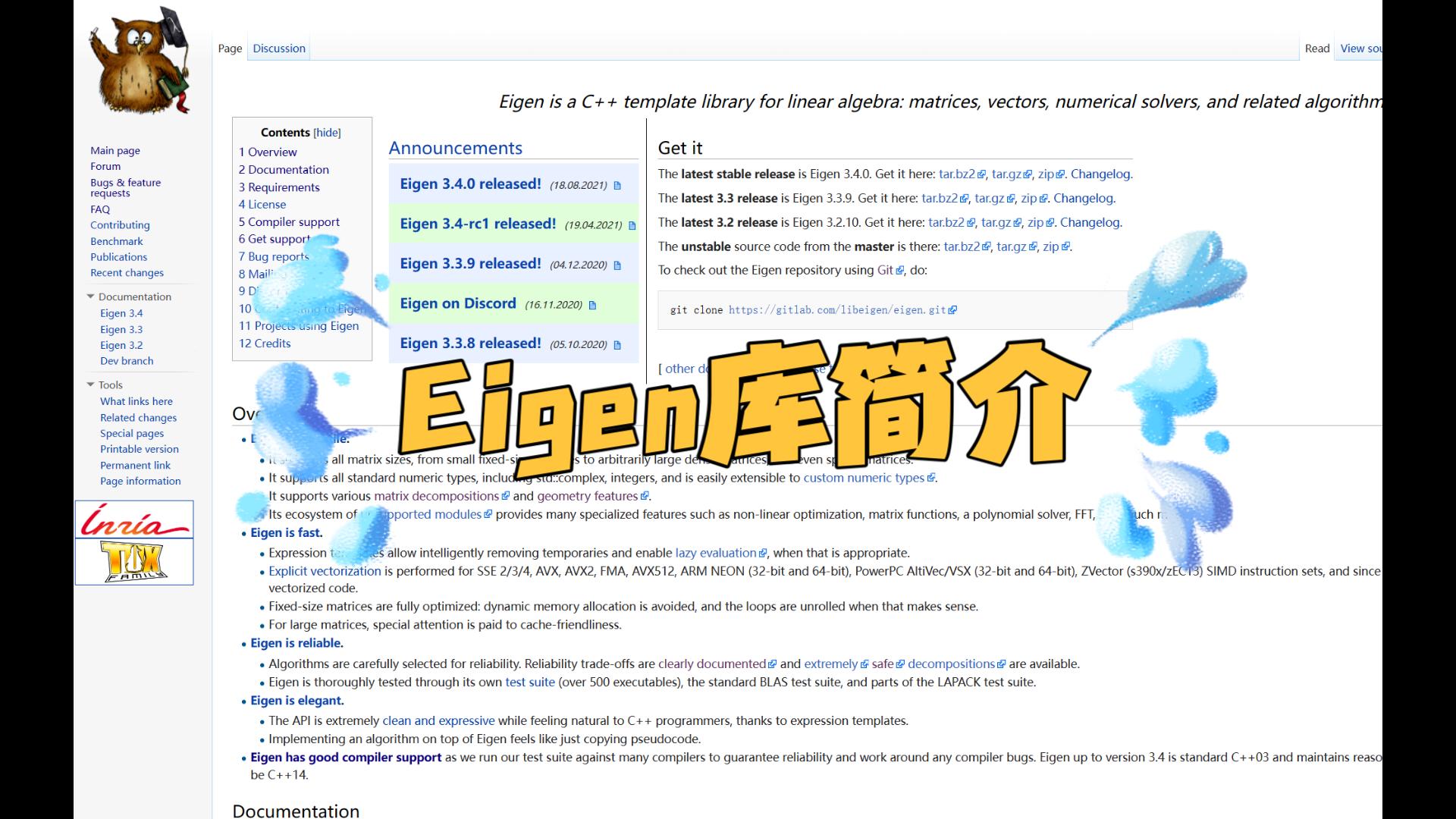The height and width of the screenshot is (819, 1456).
Task: Click the Page tab
Action: click(229, 48)
